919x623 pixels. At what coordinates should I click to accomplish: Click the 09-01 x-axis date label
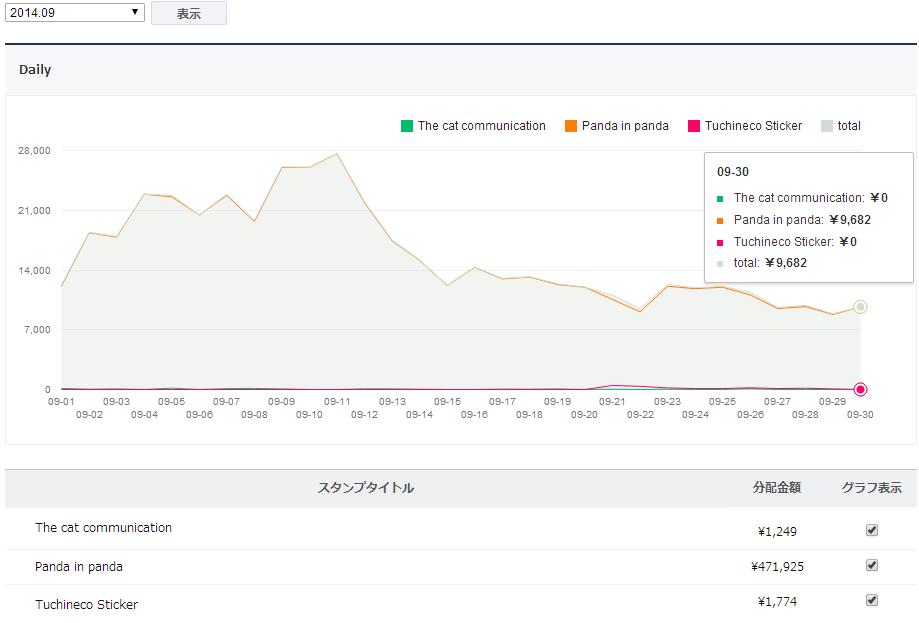coord(62,401)
